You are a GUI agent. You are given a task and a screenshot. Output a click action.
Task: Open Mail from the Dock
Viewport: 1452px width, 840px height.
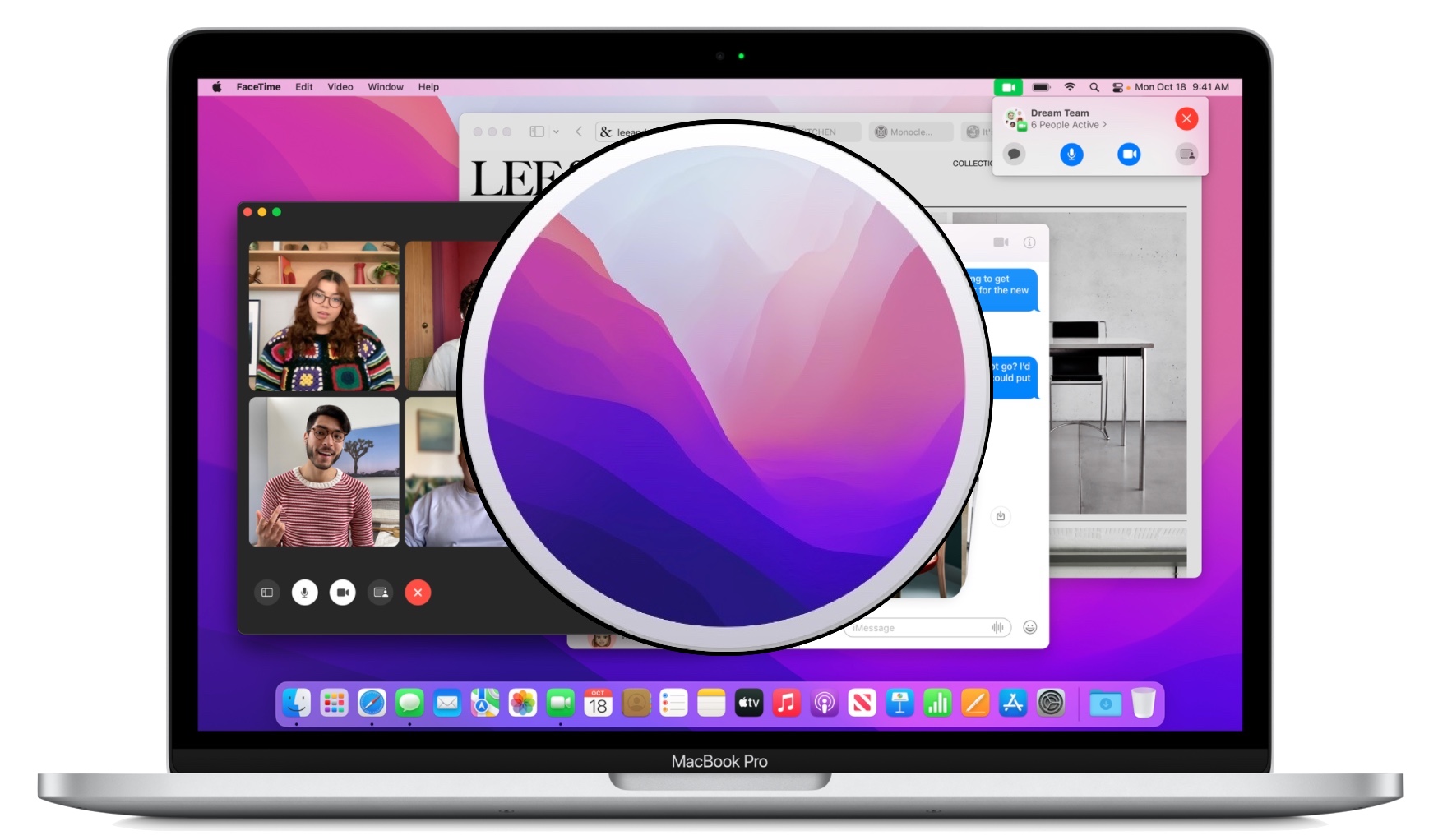pyautogui.click(x=447, y=704)
